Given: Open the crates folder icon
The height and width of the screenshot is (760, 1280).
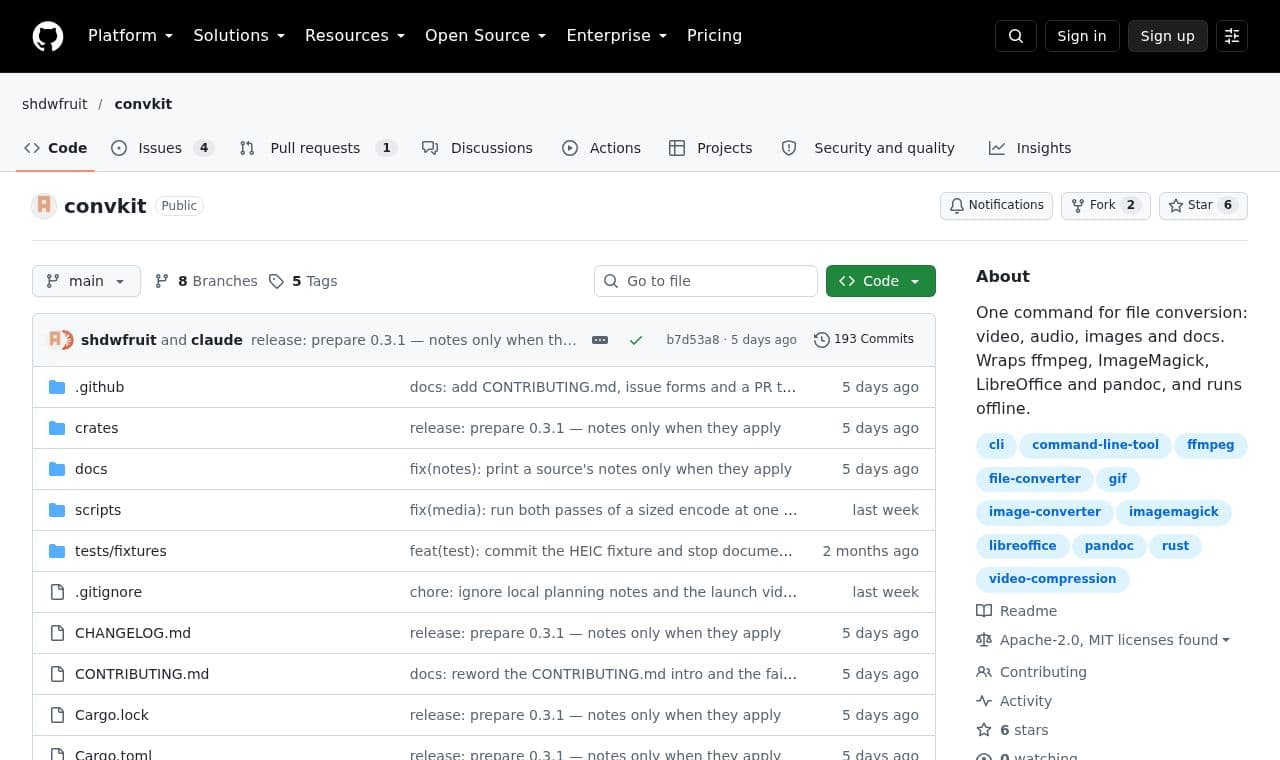Looking at the screenshot, I should tap(57, 428).
